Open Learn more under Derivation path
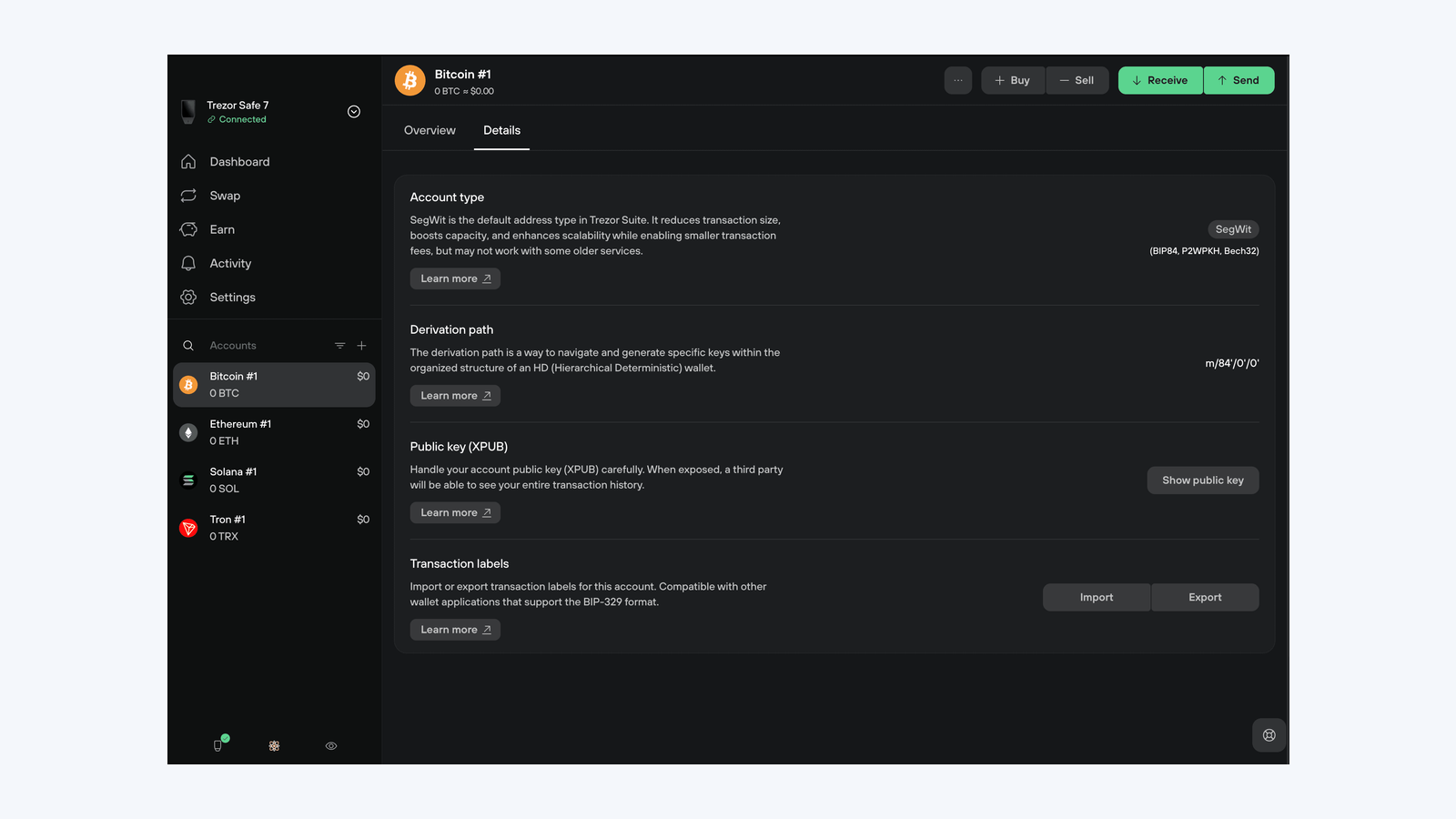Screen dimensions: 1456x819 pos(455,396)
